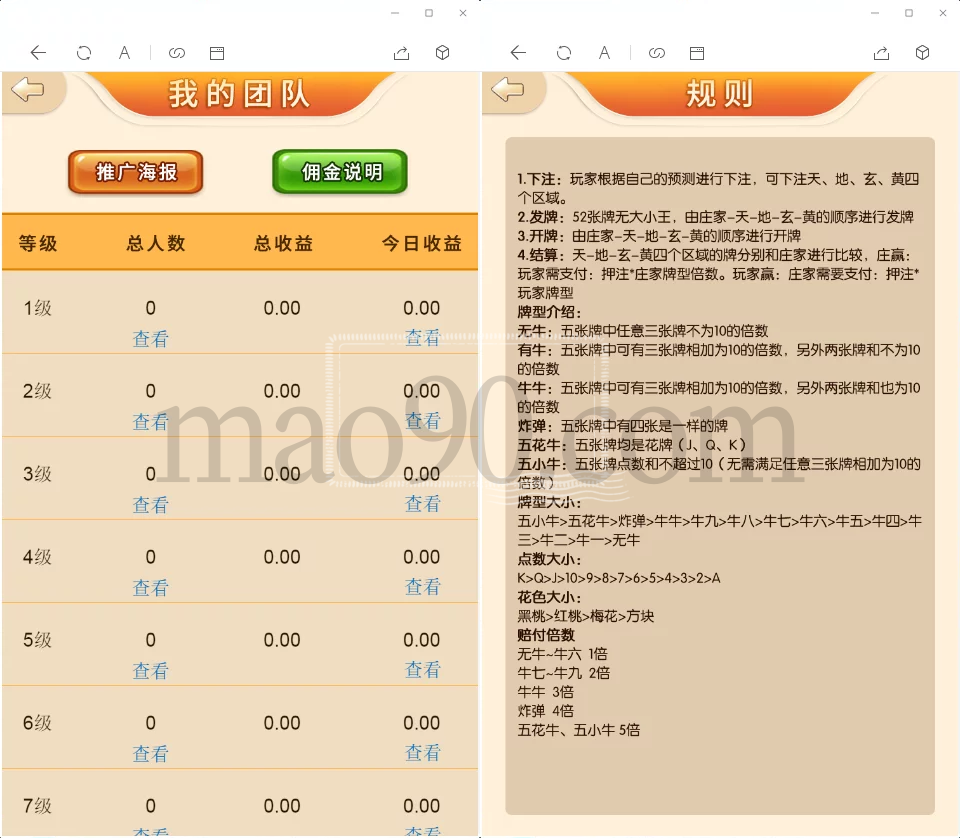Refresh the 我的团队 page using the reload icon
Screen dimensions: 960x838
point(84,53)
